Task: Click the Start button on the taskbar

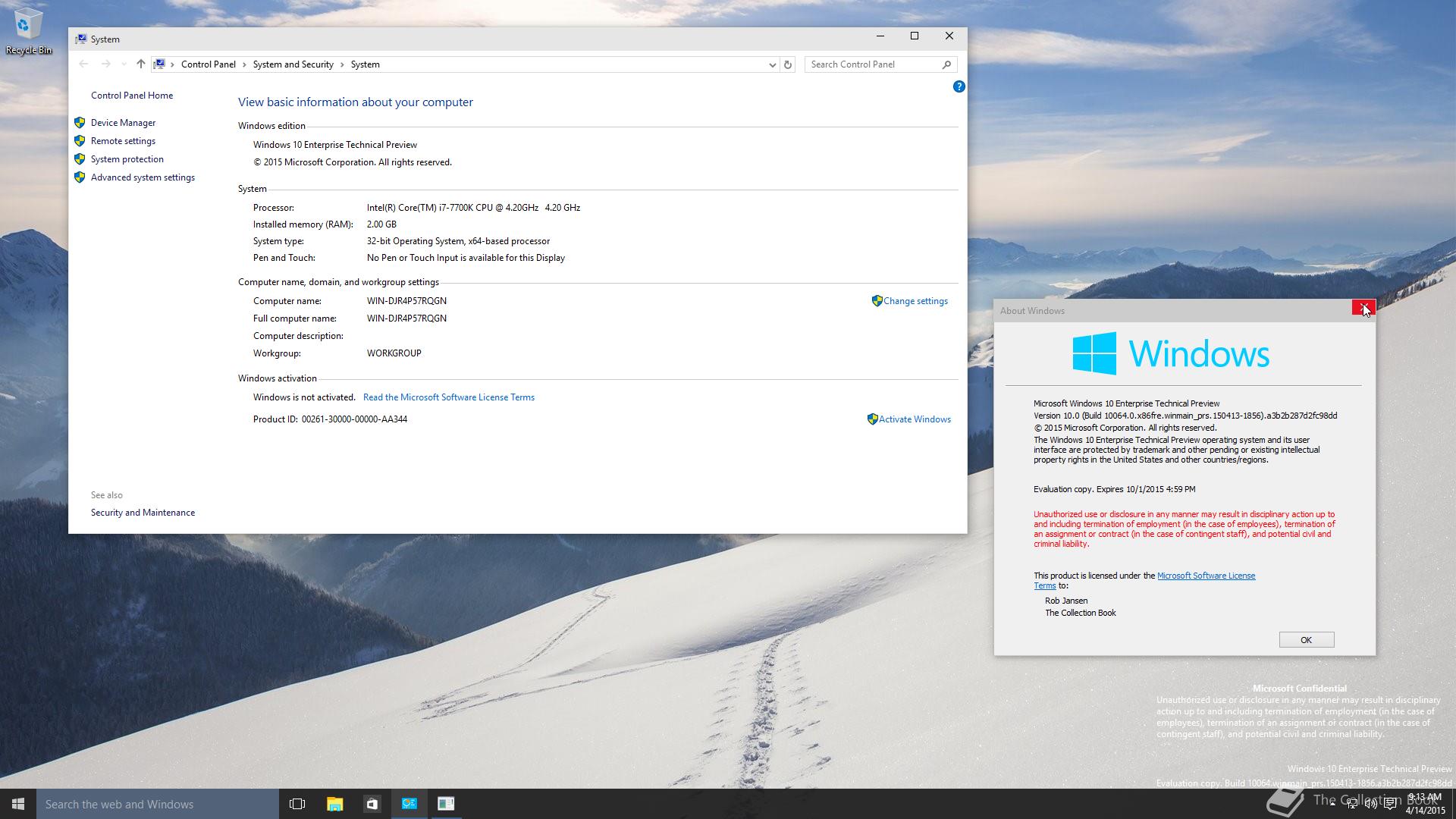Action: click(18, 804)
